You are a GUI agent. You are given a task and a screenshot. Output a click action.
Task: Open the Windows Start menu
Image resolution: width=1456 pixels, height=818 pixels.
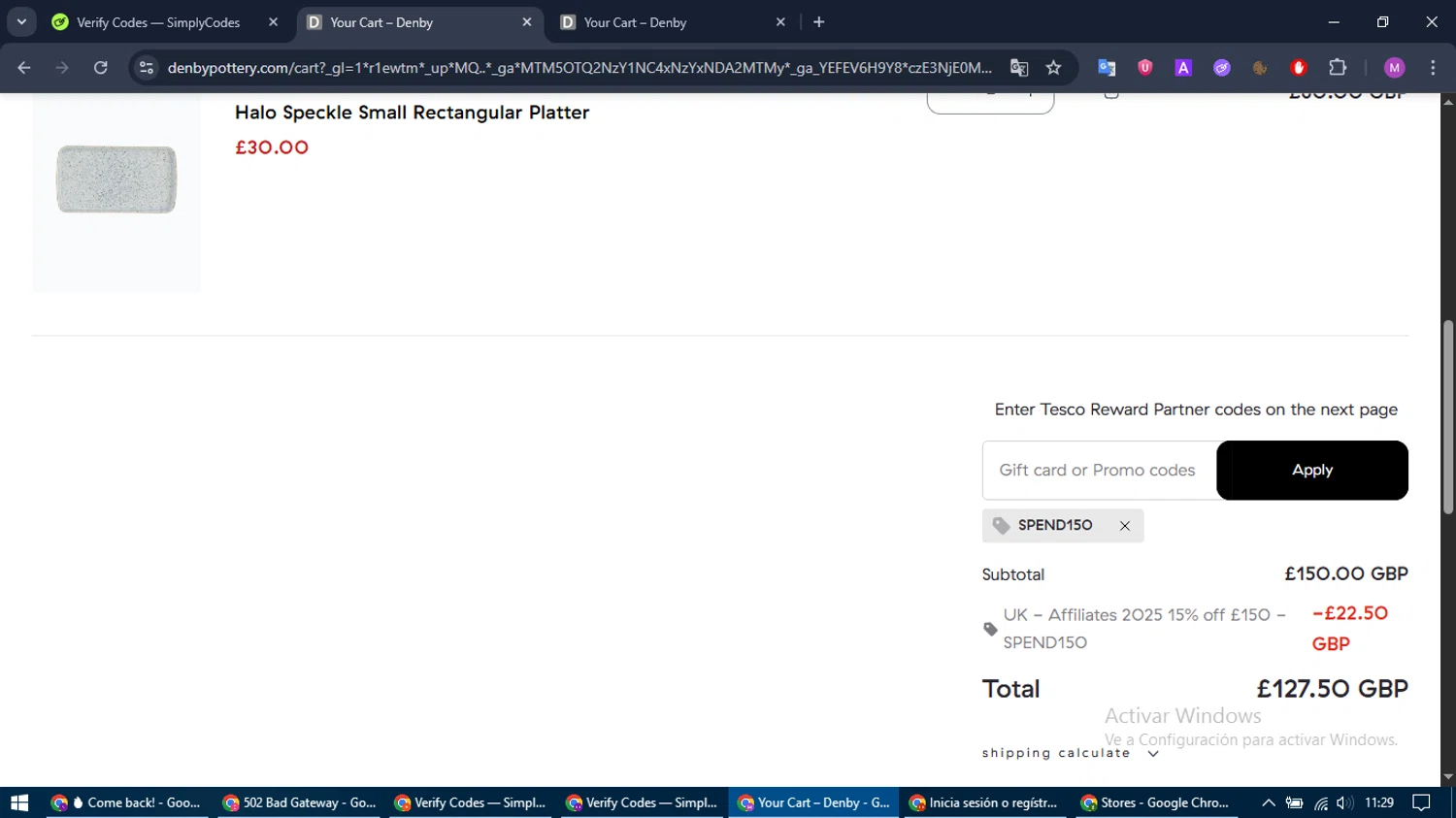(x=19, y=802)
